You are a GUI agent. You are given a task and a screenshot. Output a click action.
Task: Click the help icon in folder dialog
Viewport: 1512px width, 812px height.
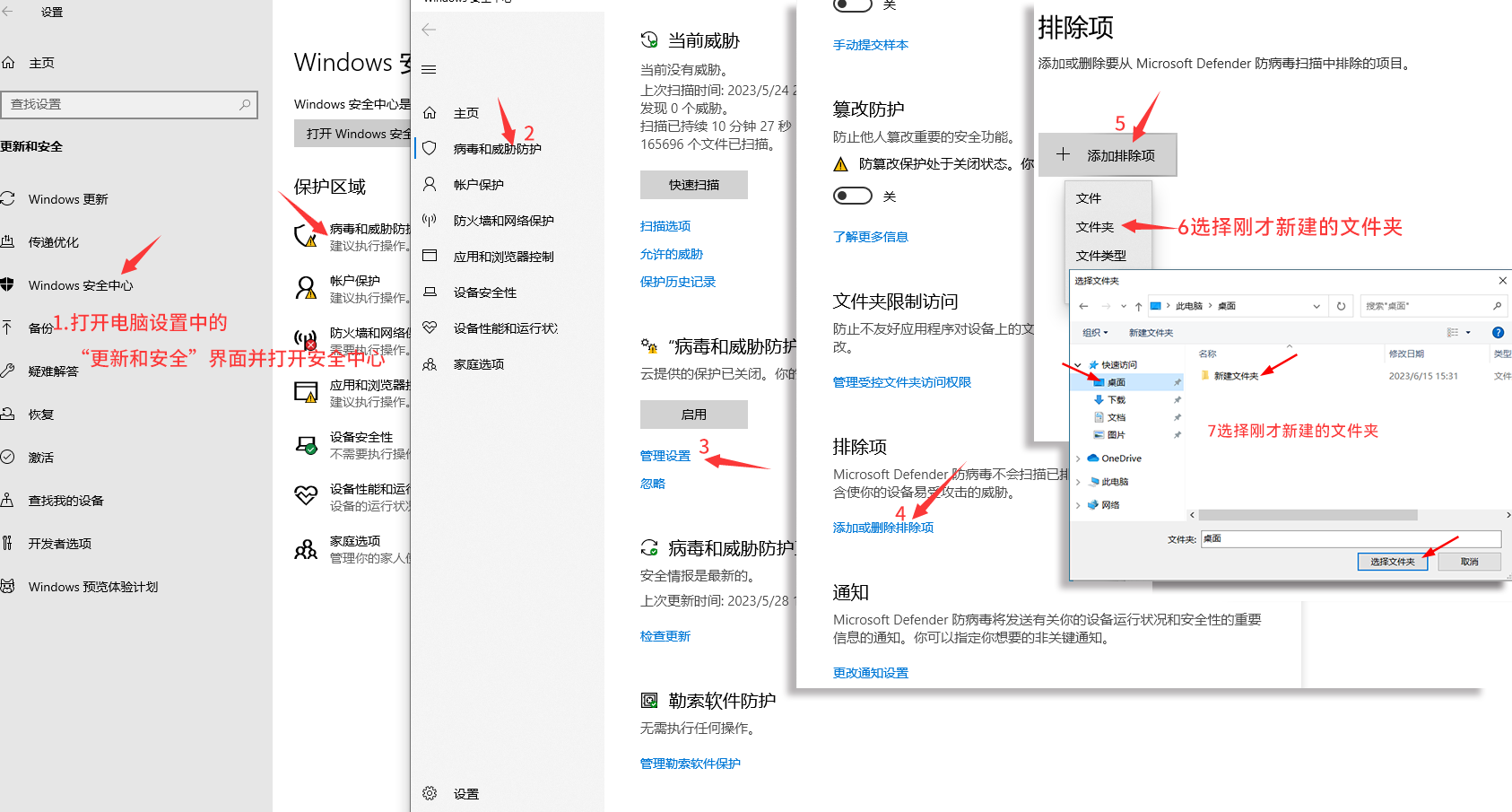(x=1498, y=332)
